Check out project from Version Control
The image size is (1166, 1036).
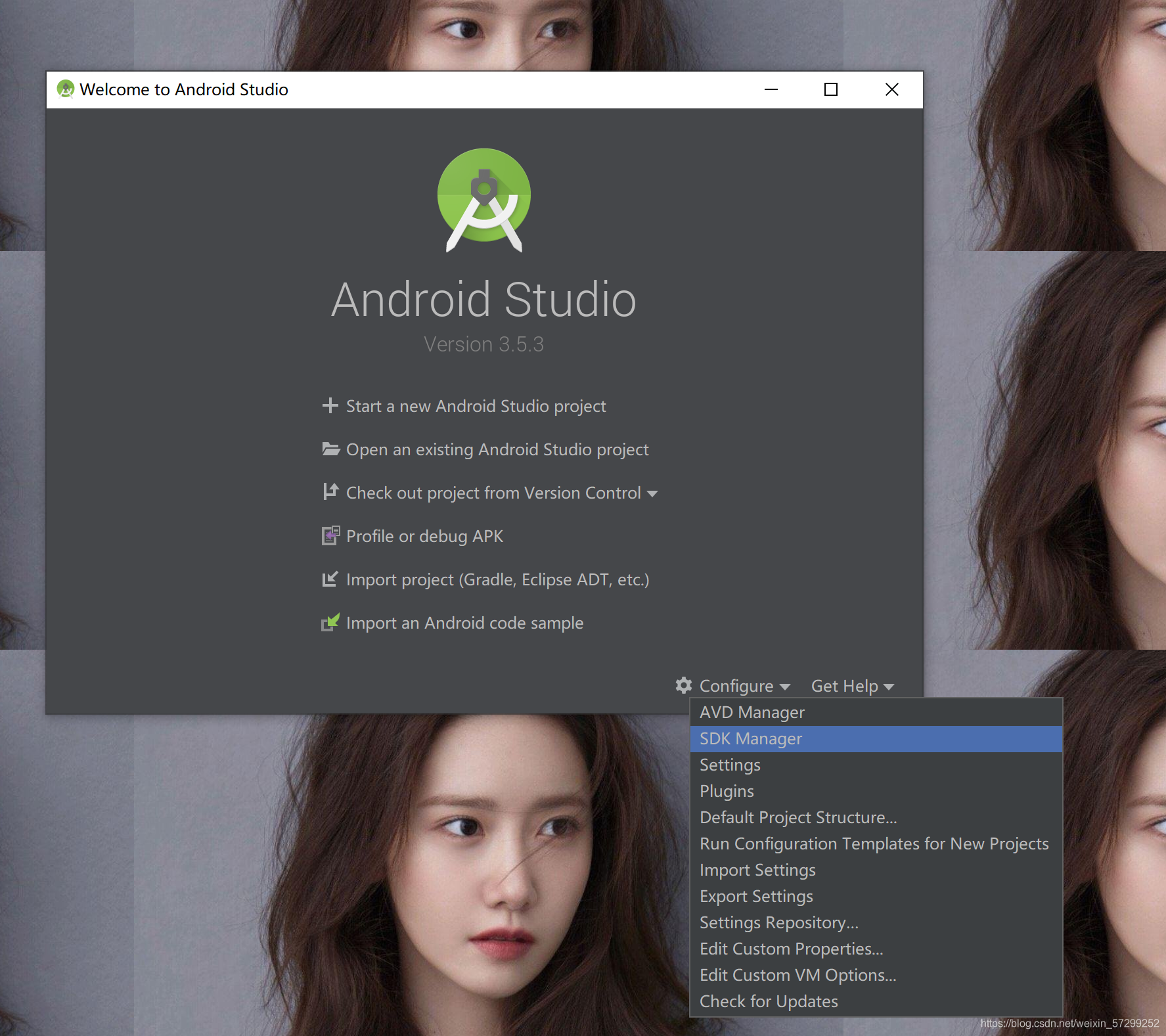coord(493,493)
